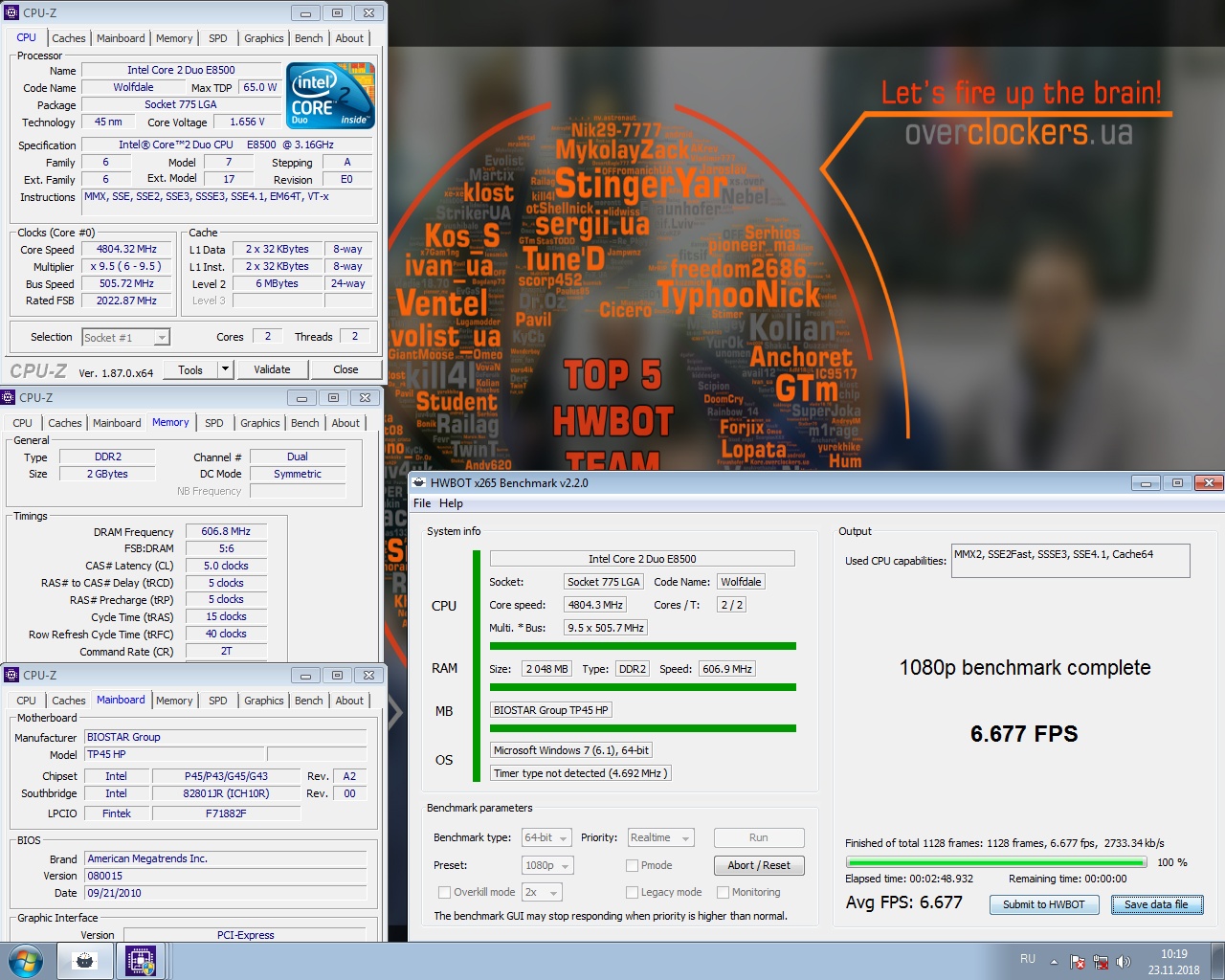Click the Mainboard CPU-Z window title icon
Screen dimensions: 1225x980
tap(11, 675)
